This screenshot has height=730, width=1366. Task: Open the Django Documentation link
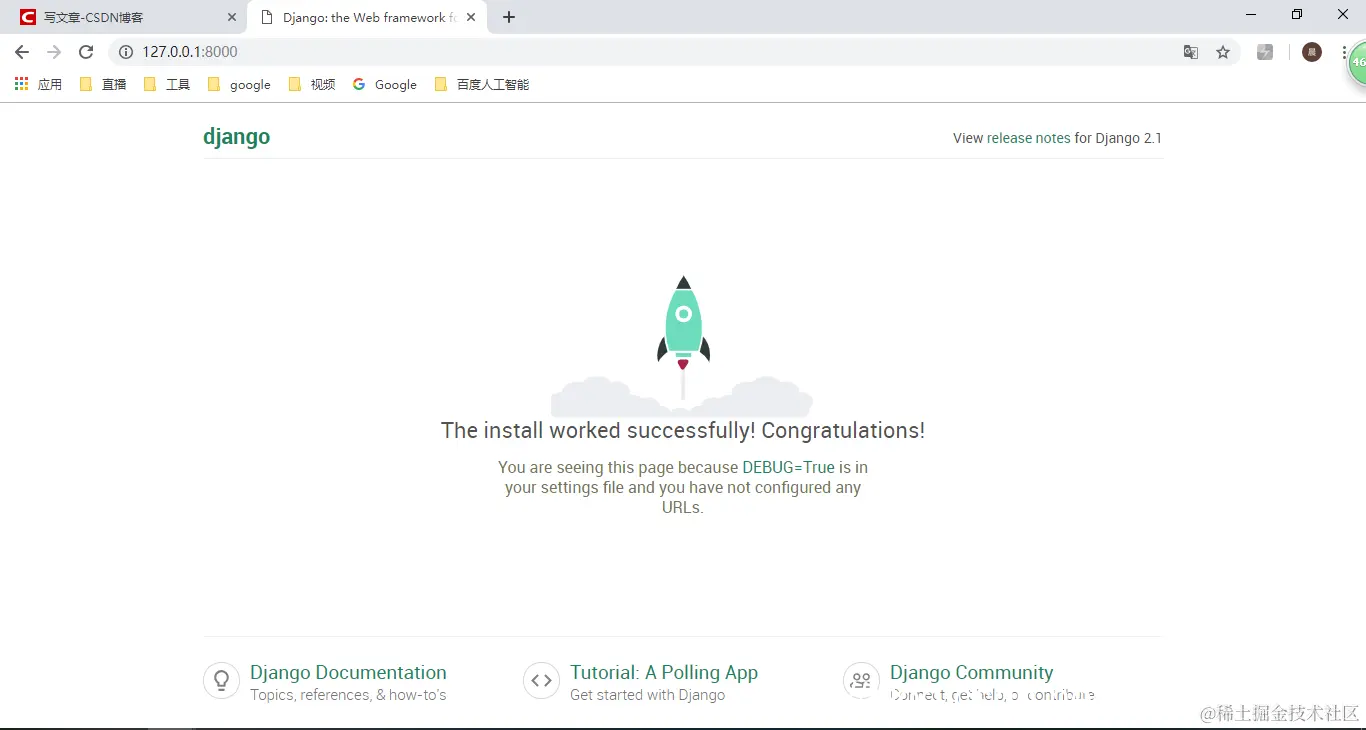click(348, 673)
